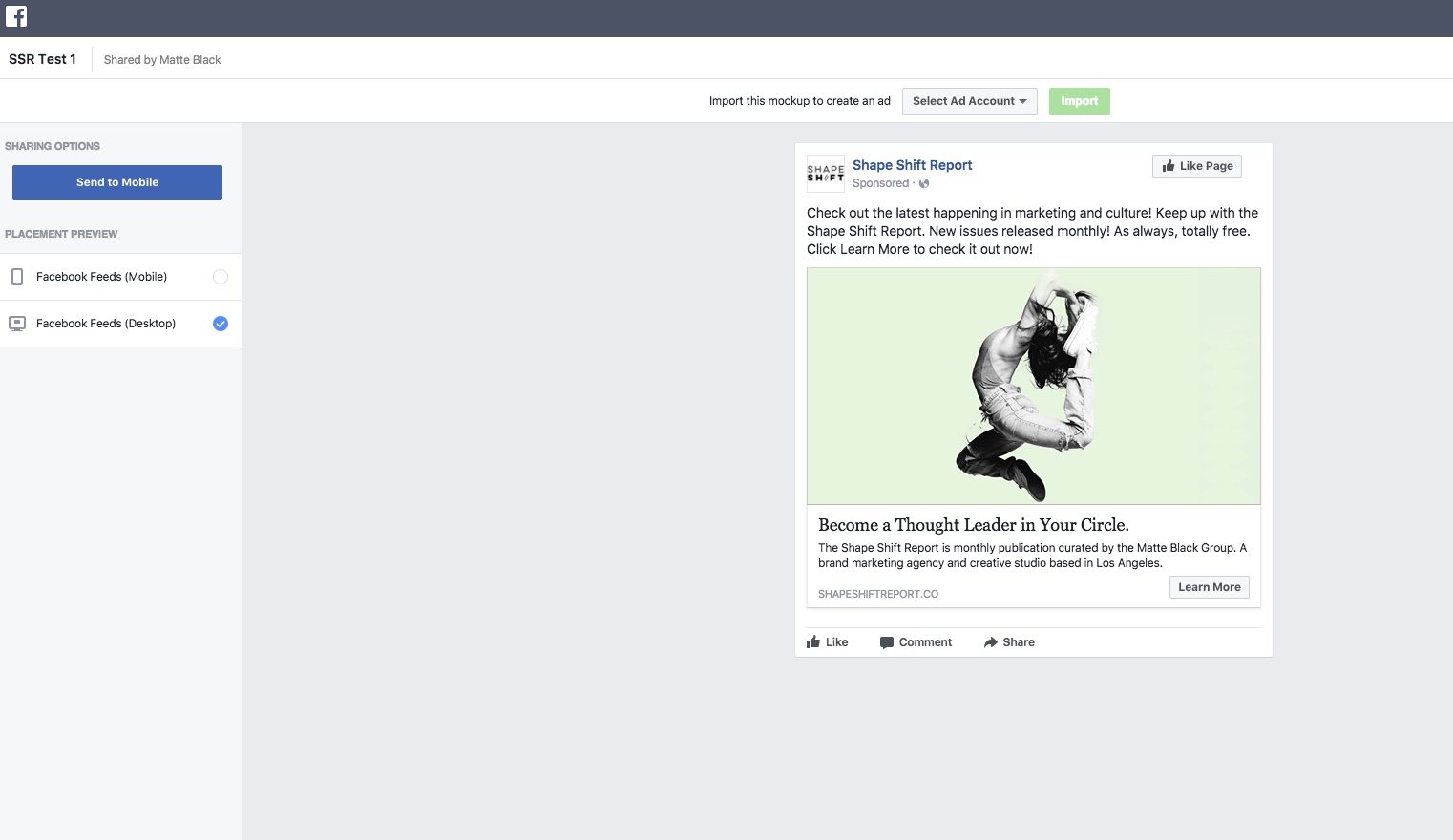Select the desktop monitor placement icon
Viewport: 1453px width, 840px height.
coord(17,324)
